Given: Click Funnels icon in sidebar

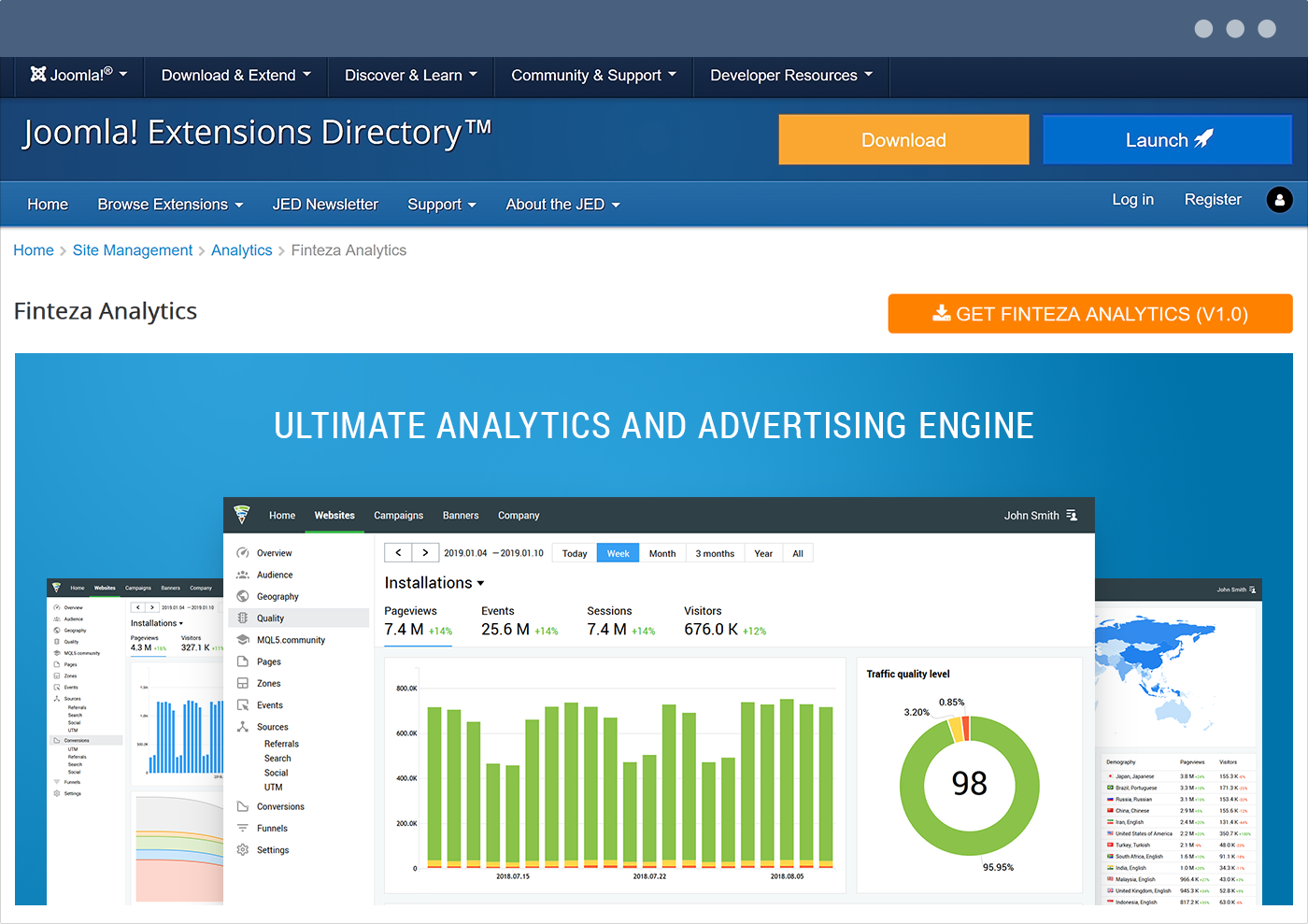Looking at the screenshot, I should [x=243, y=829].
